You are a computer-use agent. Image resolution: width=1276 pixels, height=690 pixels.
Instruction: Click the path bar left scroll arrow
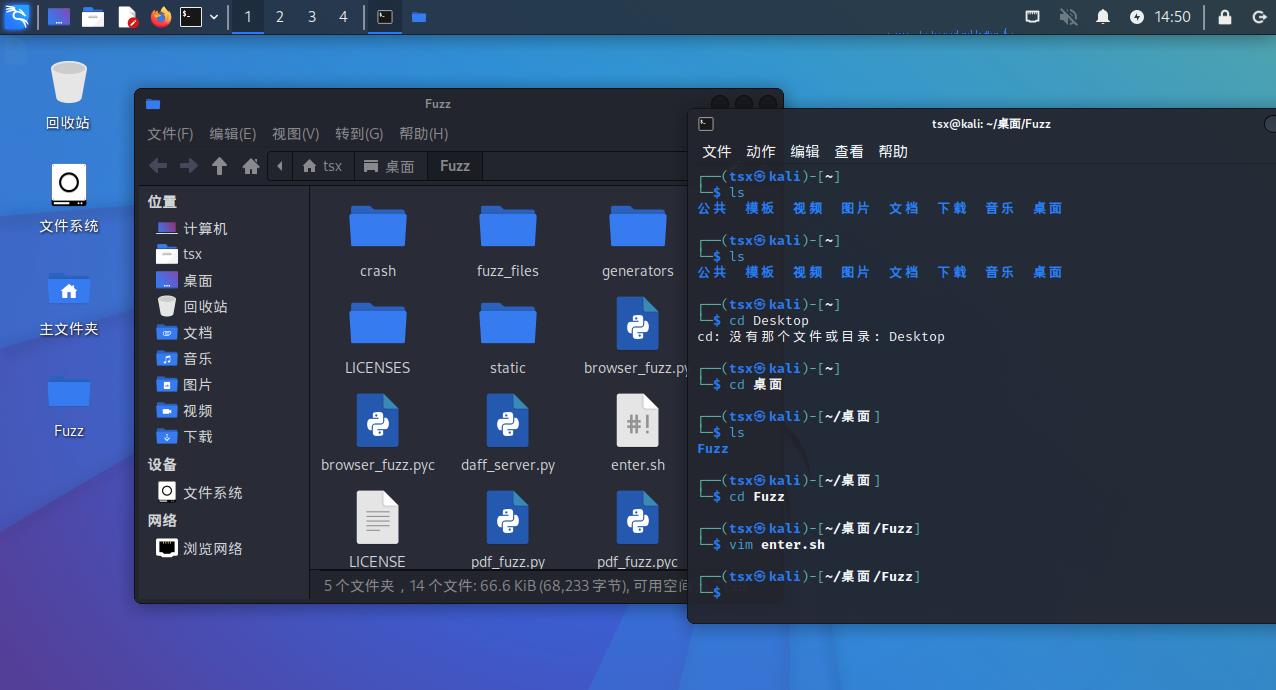click(x=280, y=166)
